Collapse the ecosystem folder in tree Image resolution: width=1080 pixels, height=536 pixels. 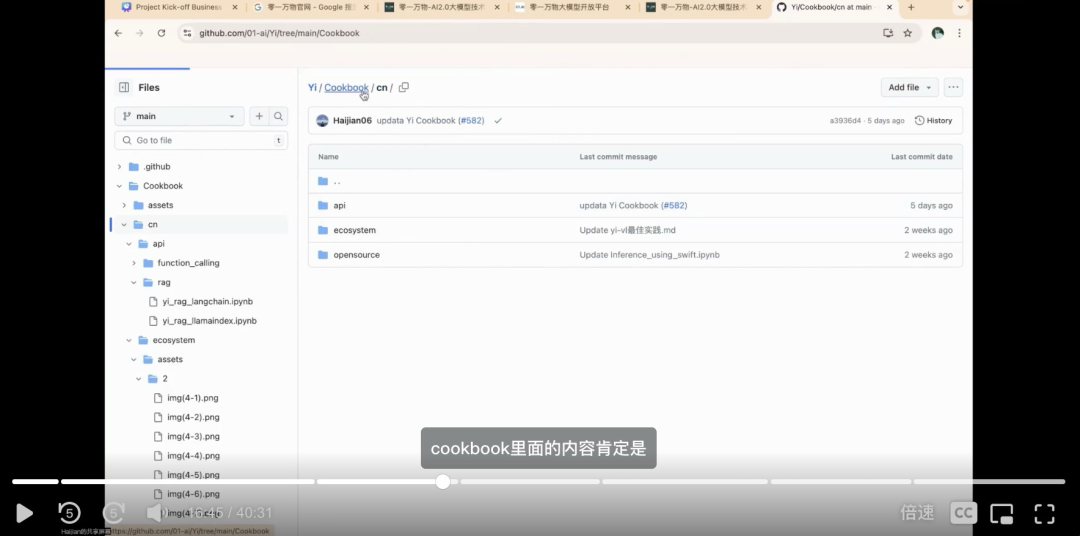click(129, 340)
